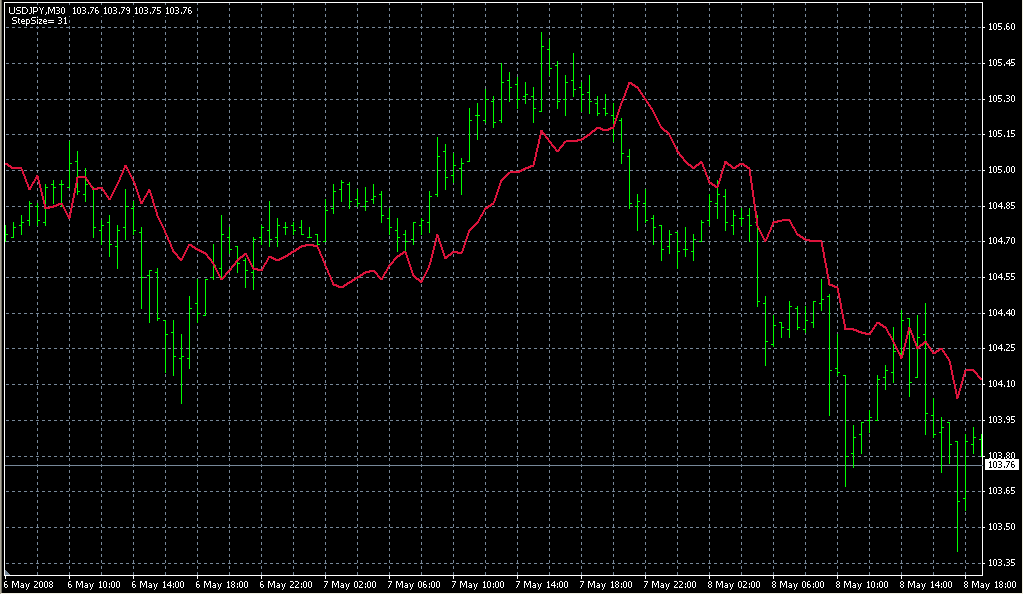Select the 8 May 14:00 time marker

929,584
